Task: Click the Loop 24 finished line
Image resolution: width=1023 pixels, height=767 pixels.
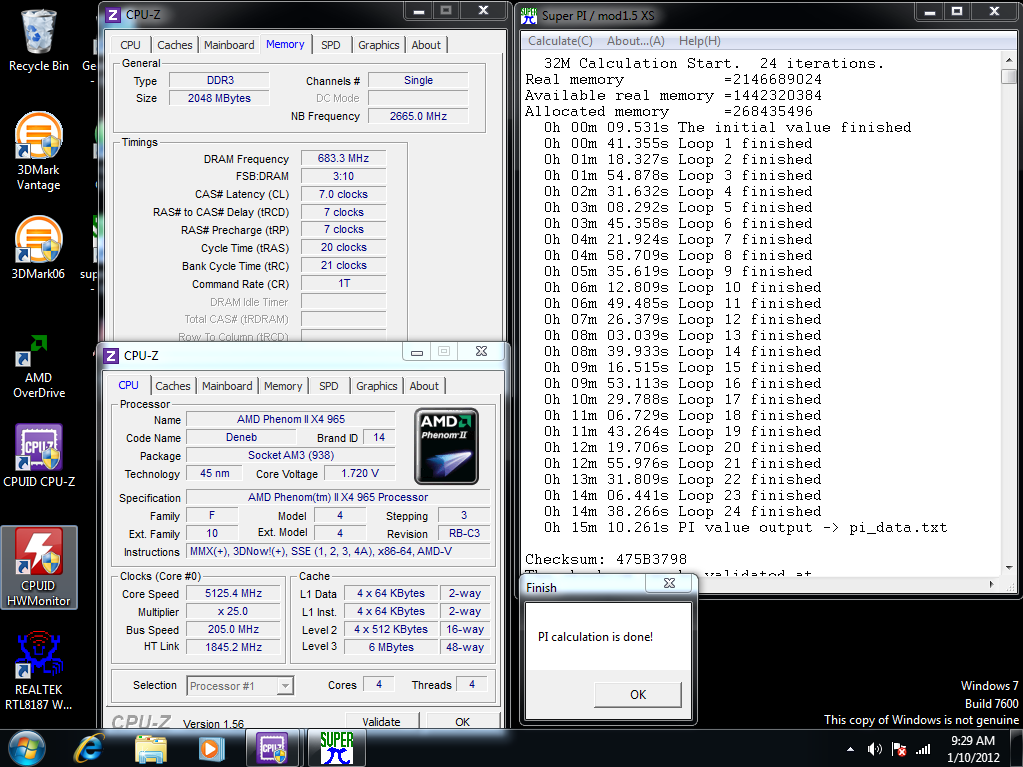Action: click(682, 511)
